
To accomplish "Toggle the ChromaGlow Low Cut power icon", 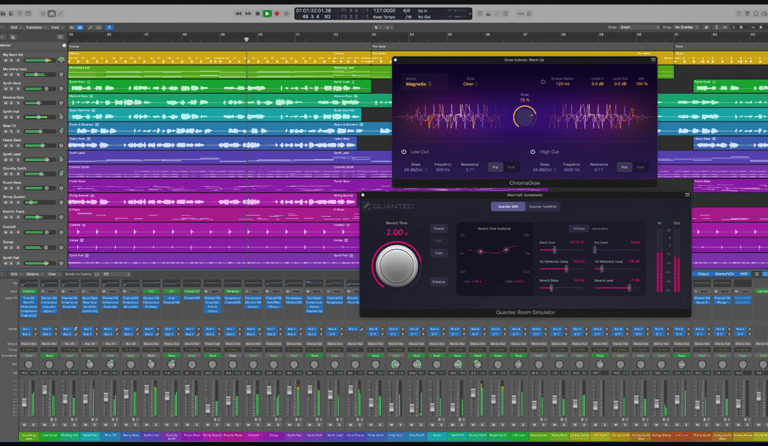I will 402,151.
